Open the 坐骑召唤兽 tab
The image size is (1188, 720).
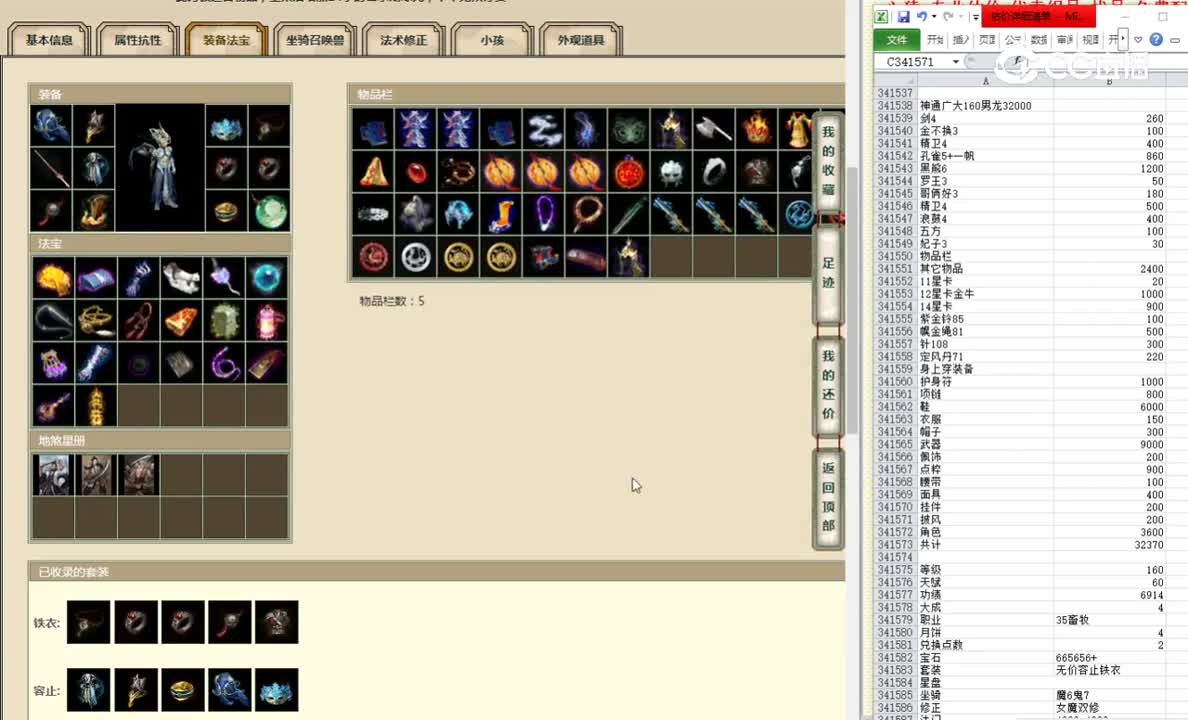[315, 40]
